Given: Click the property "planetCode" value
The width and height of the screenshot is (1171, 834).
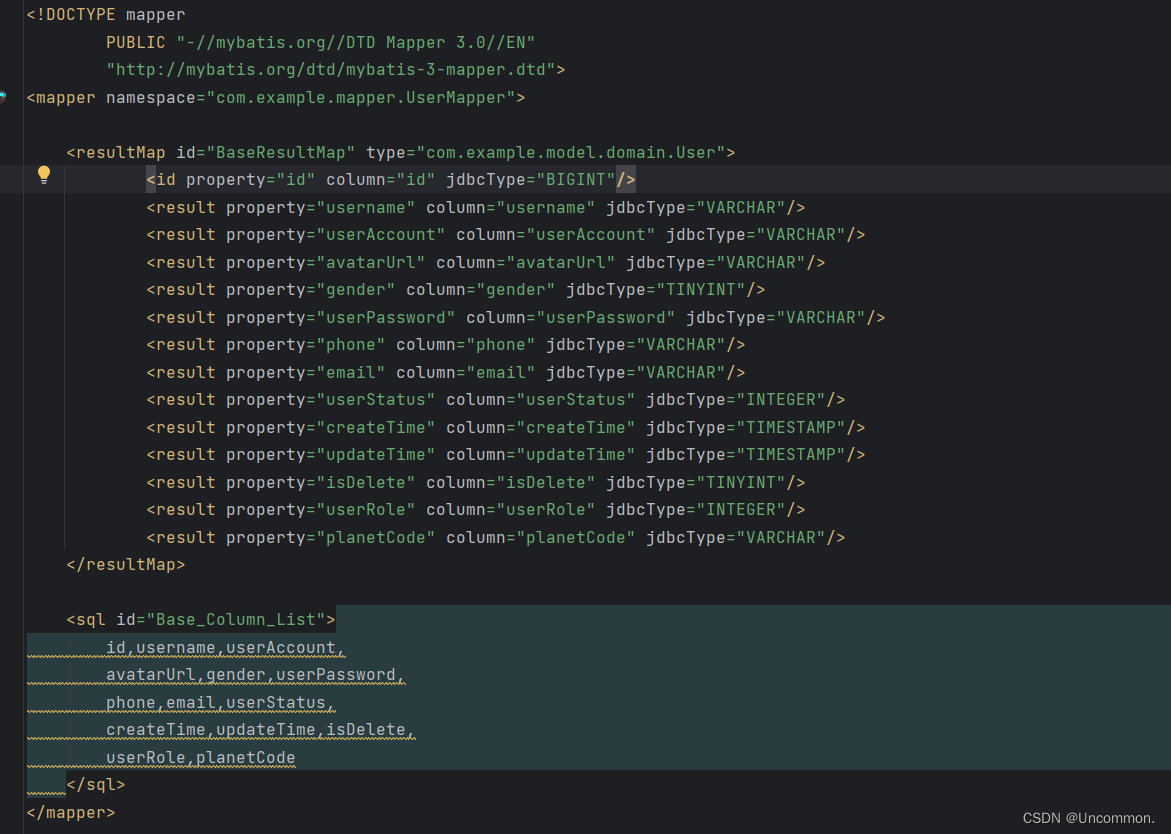Looking at the screenshot, I should (376, 538).
